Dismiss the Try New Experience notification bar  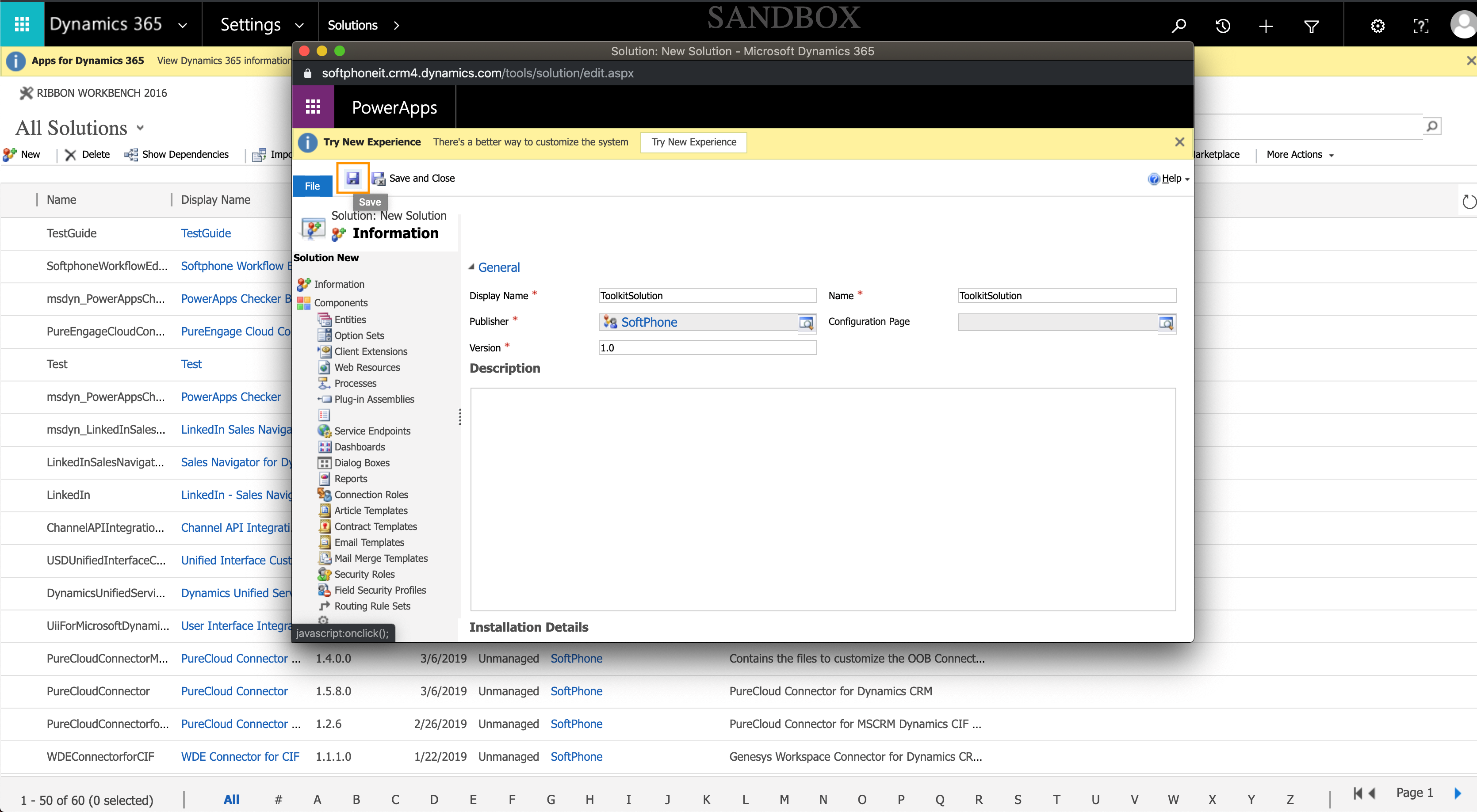point(1179,142)
